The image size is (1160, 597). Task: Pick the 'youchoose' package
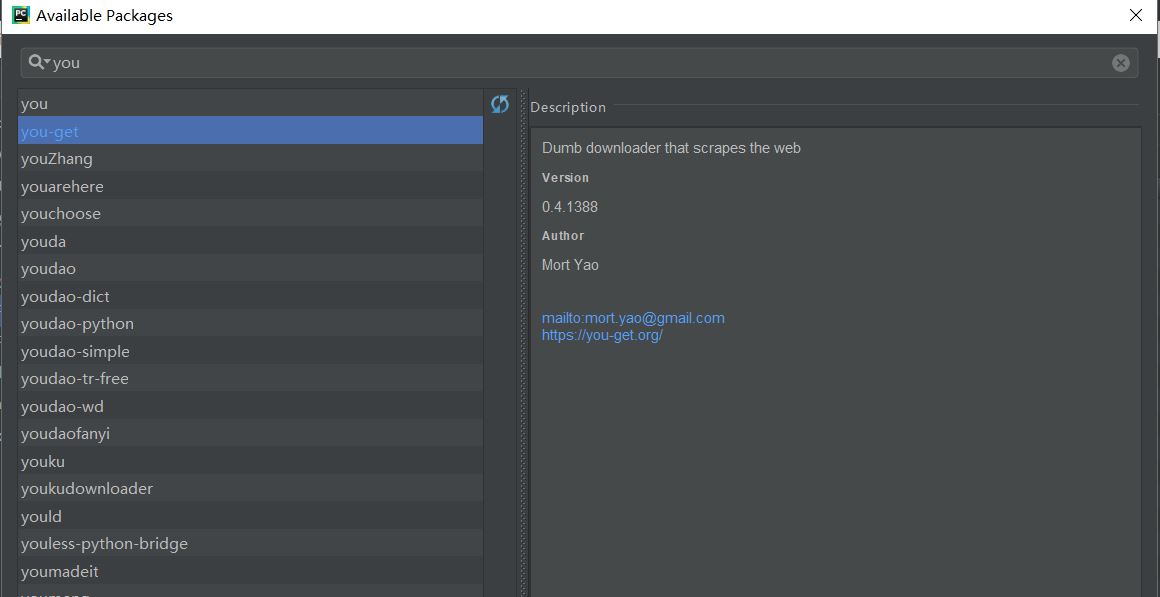61,214
